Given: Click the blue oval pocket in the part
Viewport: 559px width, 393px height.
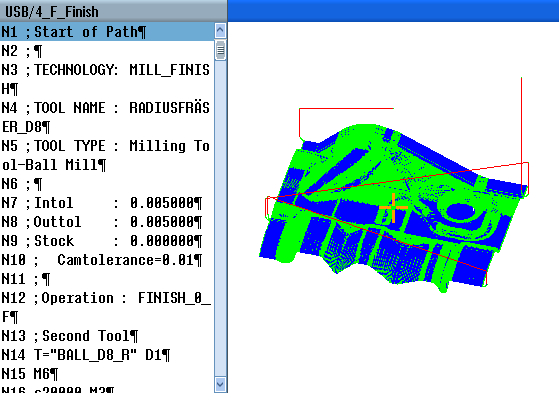Looking at the screenshot, I should click(x=460, y=212).
